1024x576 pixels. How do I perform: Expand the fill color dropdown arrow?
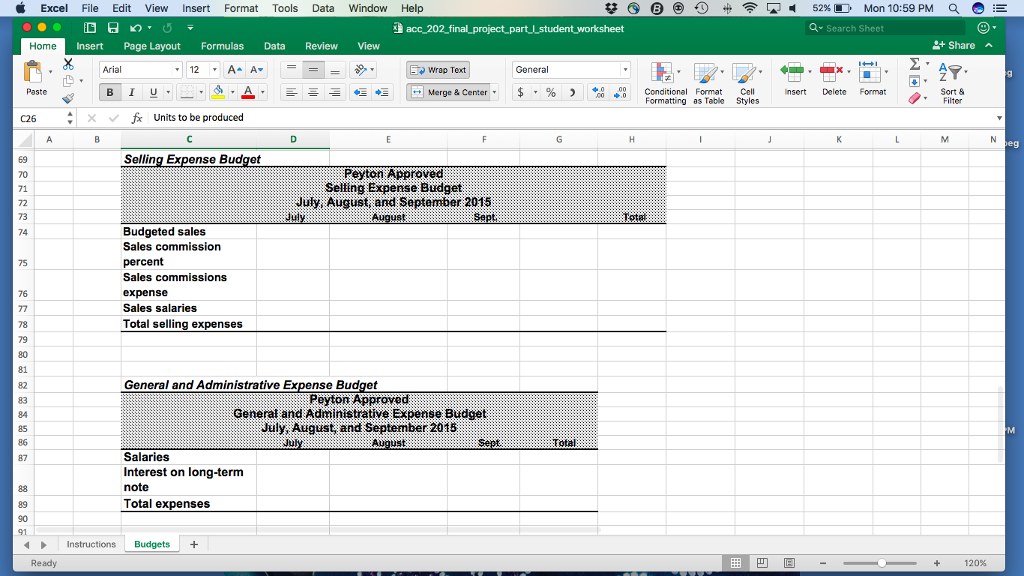click(232, 92)
